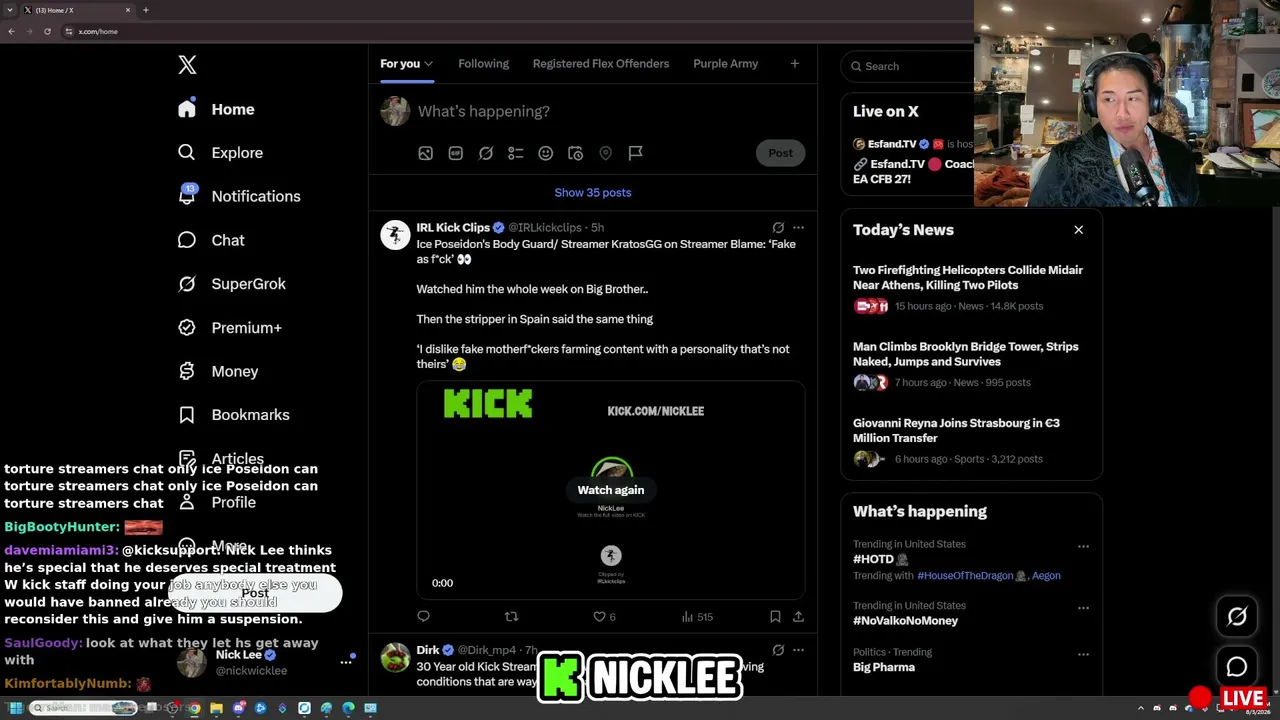1280x720 pixels.
Task: Repost the IRL Kick Clips post
Action: (511, 617)
